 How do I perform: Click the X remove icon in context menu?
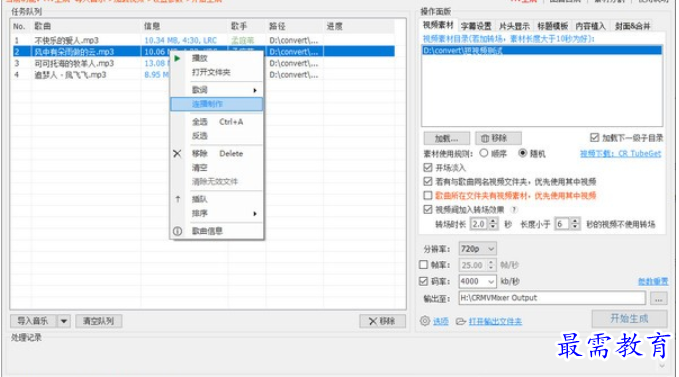pos(177,154)
